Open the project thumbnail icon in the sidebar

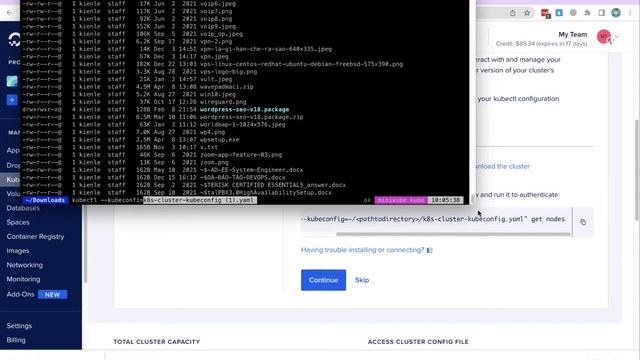click(12, 81)
